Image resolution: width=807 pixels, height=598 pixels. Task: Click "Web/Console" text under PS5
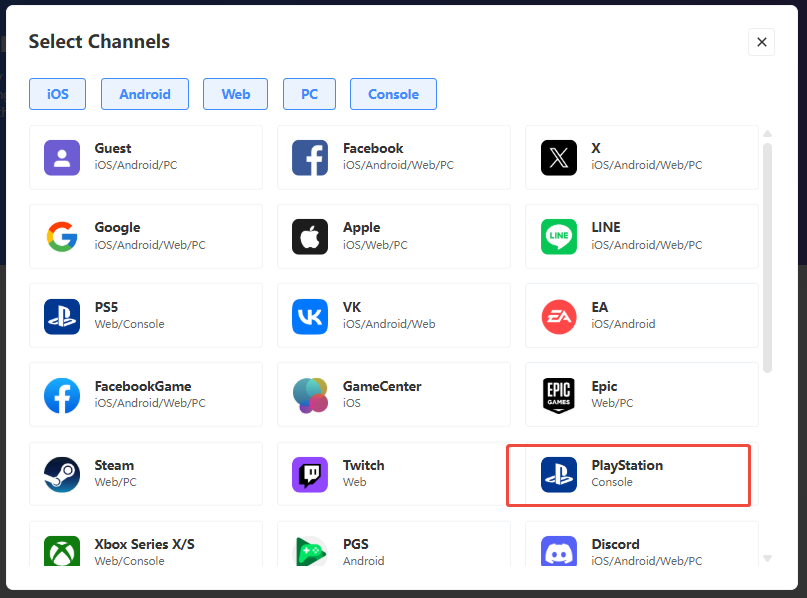(x=129, y=324)
